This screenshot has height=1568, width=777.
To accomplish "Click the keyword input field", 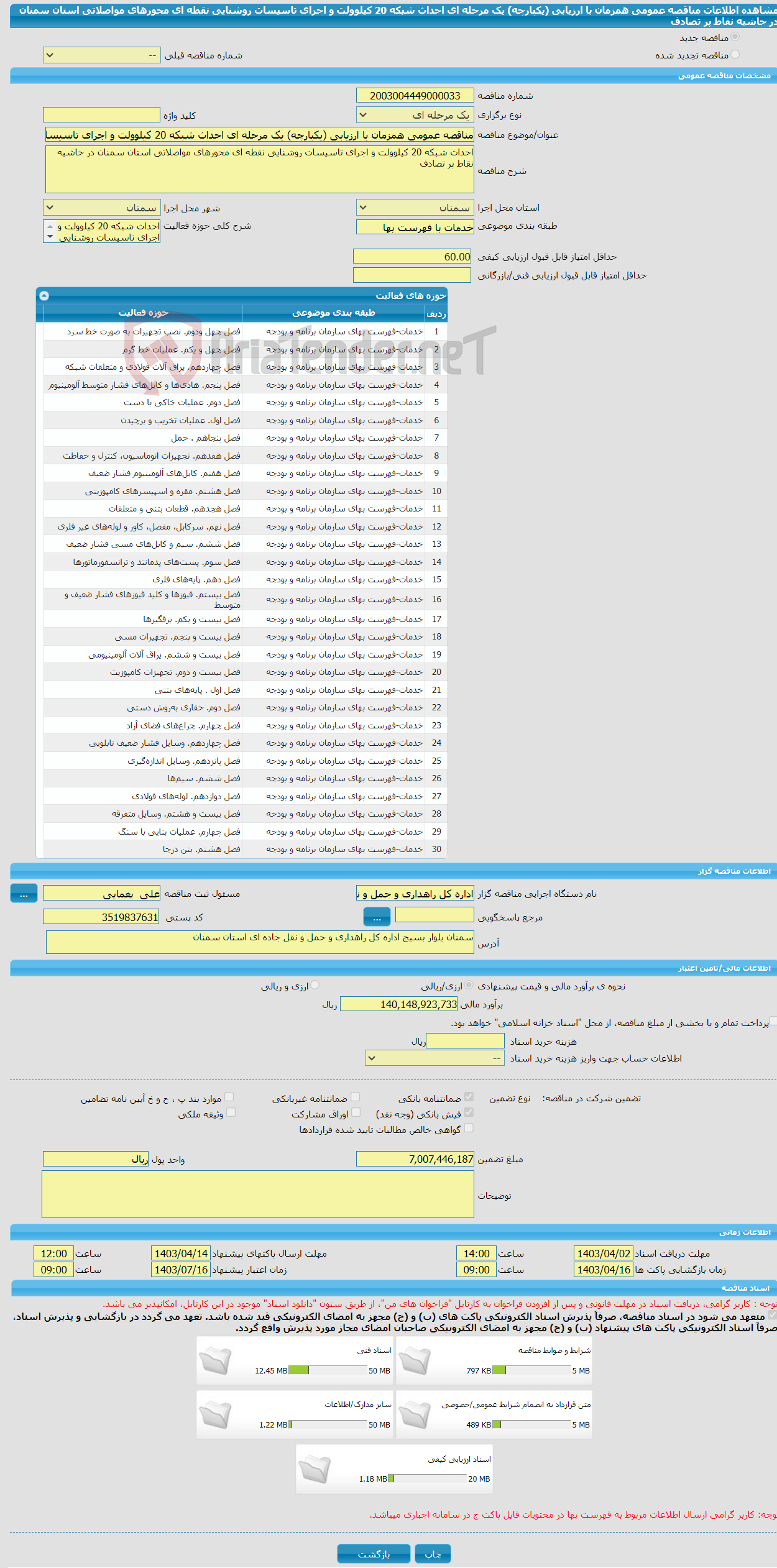I will pos(101,115).
